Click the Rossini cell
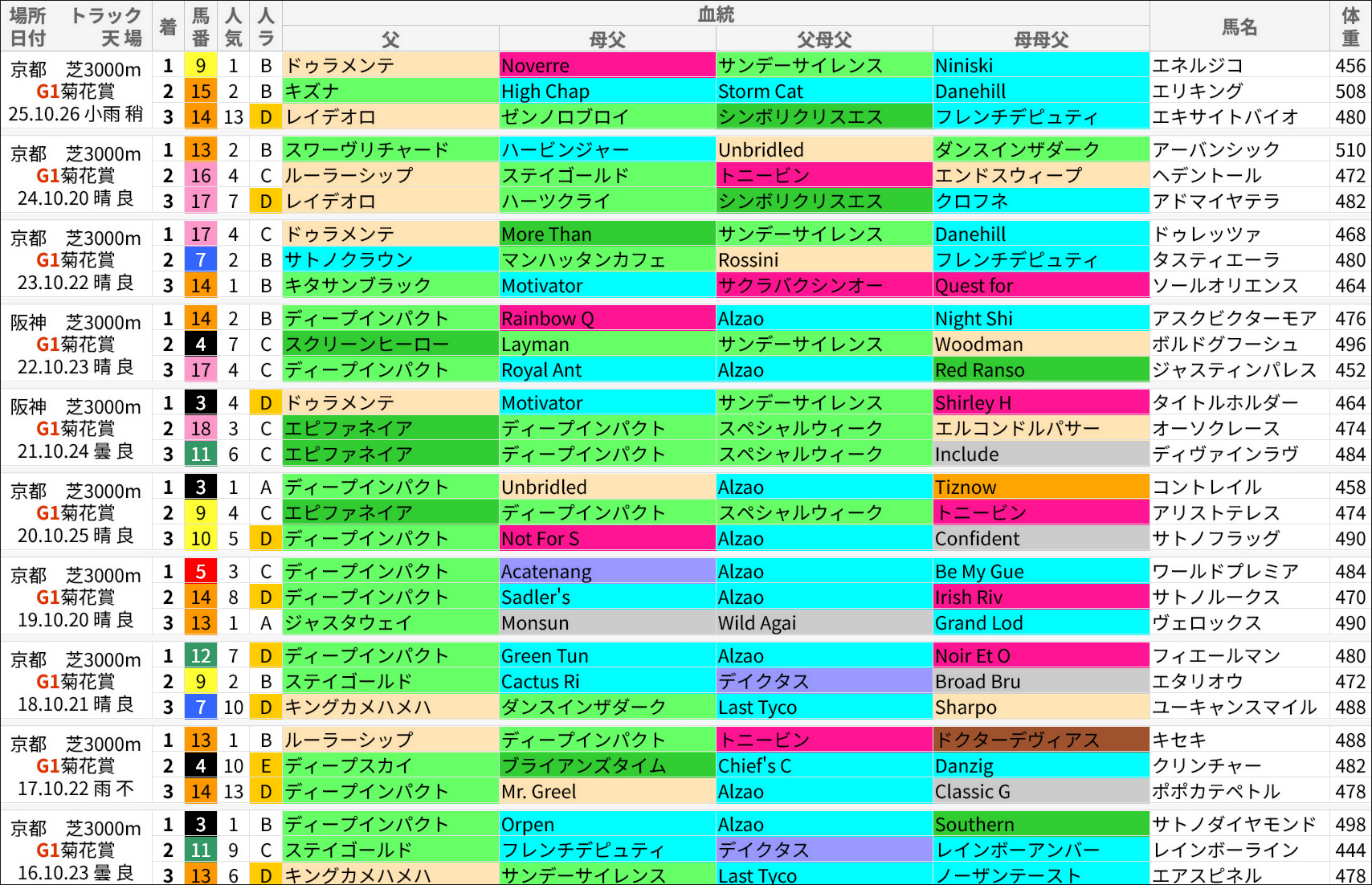The height and width of the screenshot is (885, 1372). [824, 260]
